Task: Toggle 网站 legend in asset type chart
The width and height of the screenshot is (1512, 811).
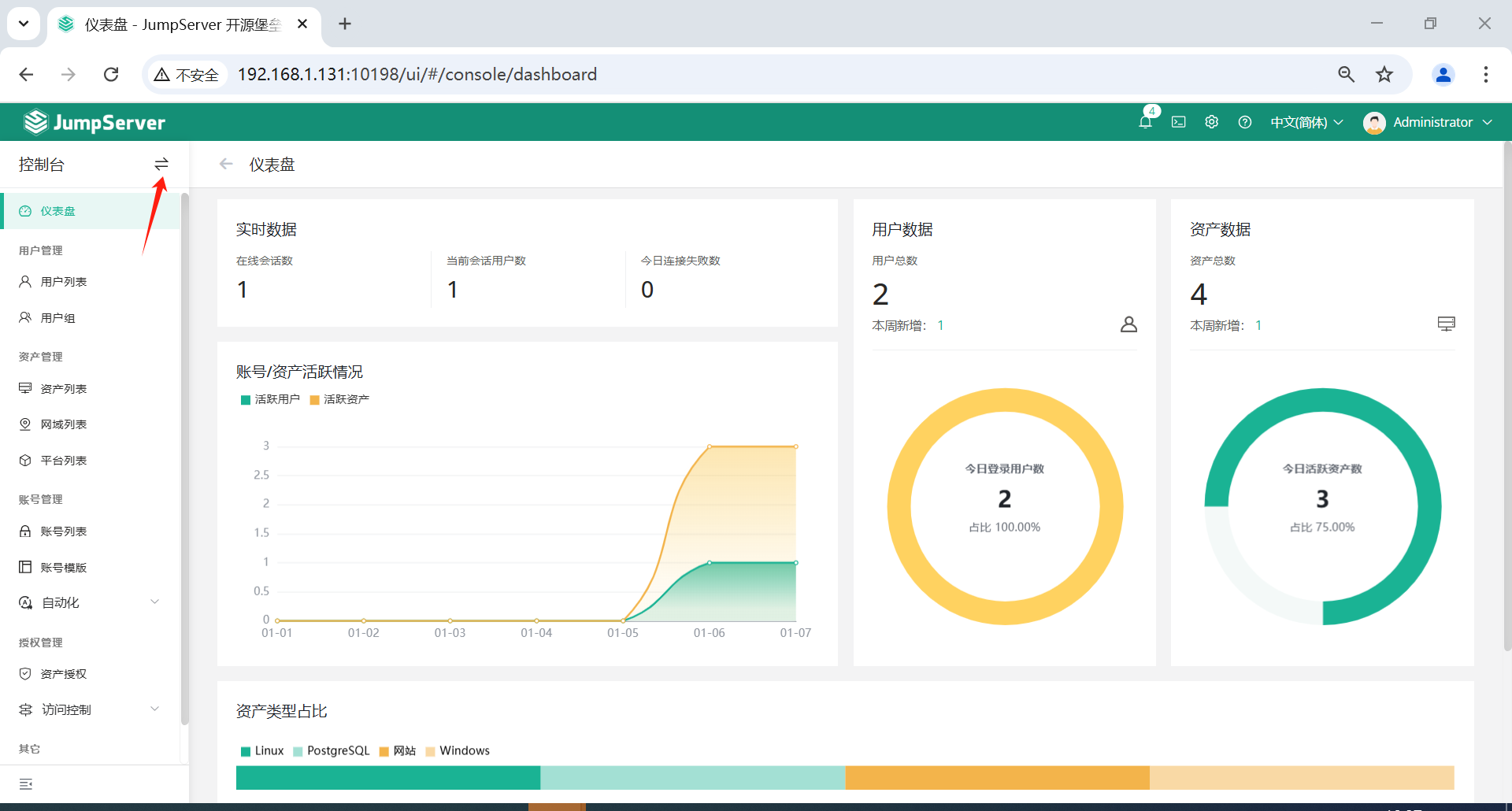Action: [x=398, y=750]
